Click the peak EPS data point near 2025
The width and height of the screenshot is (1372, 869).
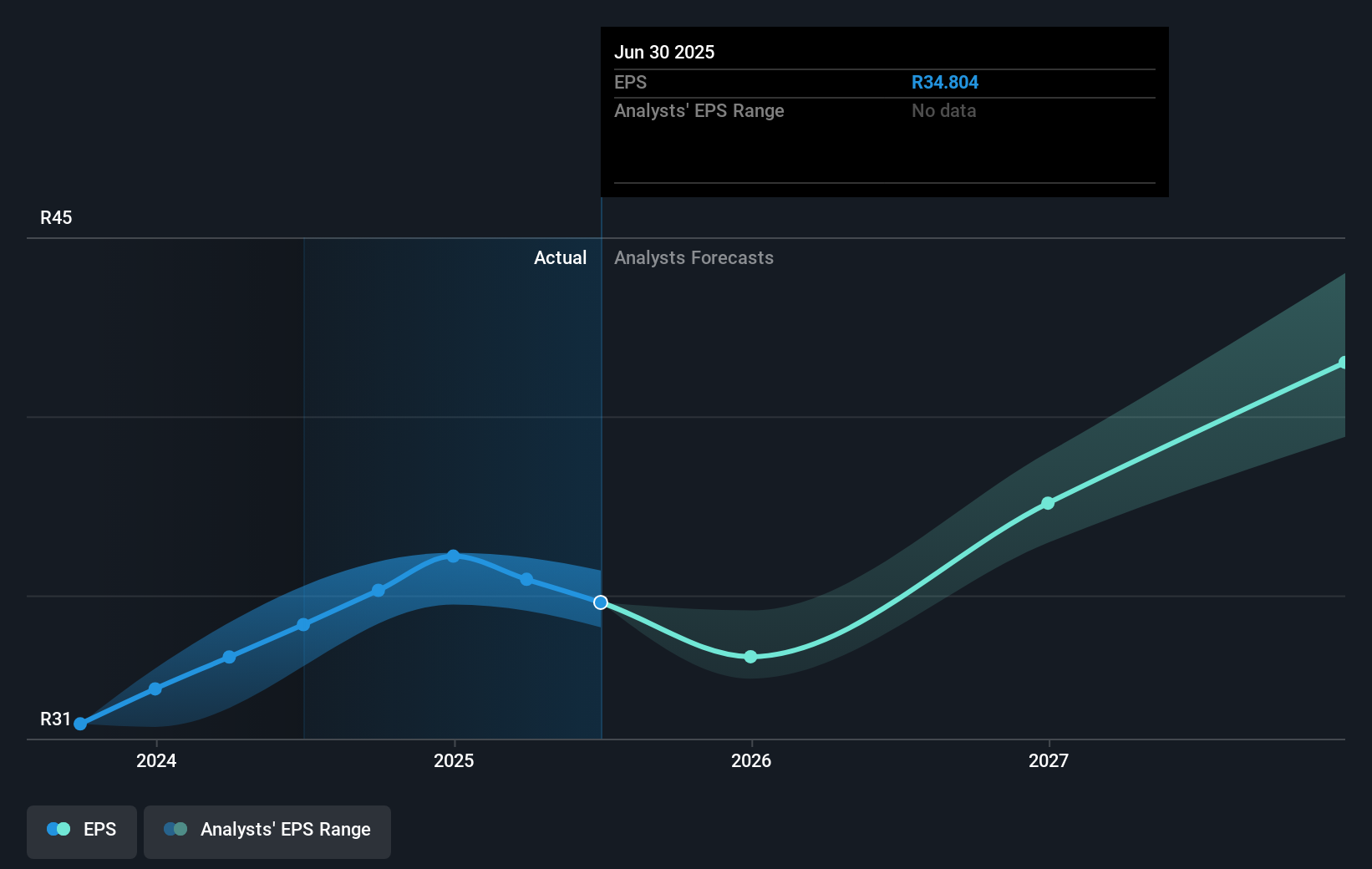coord(452,556)
